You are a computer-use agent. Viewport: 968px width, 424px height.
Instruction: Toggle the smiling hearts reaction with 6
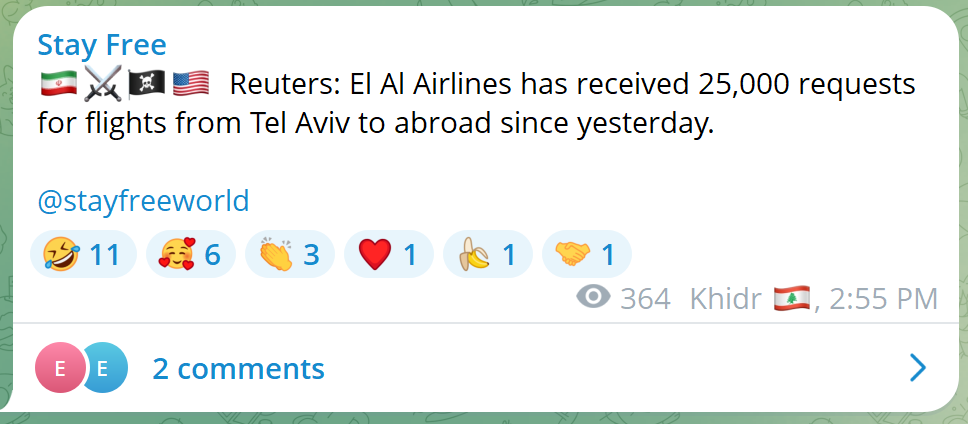pos(191,254)
